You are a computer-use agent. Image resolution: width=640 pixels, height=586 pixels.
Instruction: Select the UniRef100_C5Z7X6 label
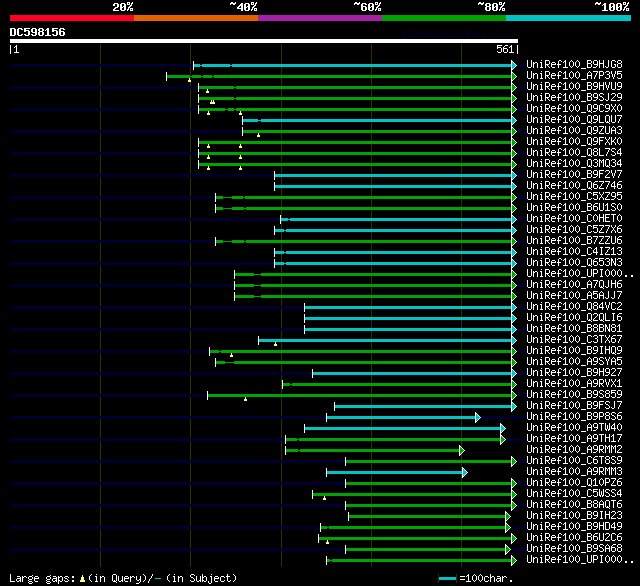pyautogui.click(x=574, y=230)
